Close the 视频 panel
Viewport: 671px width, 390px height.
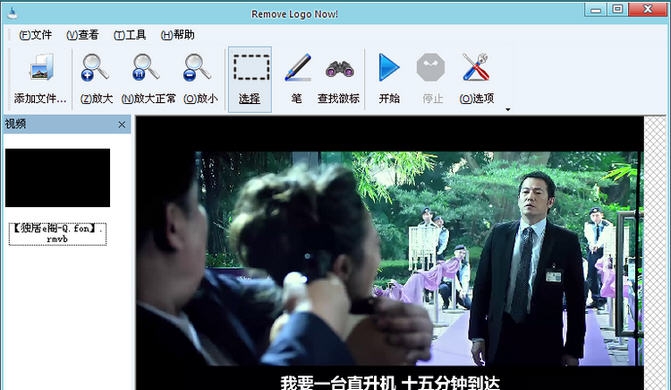point(122,124)
